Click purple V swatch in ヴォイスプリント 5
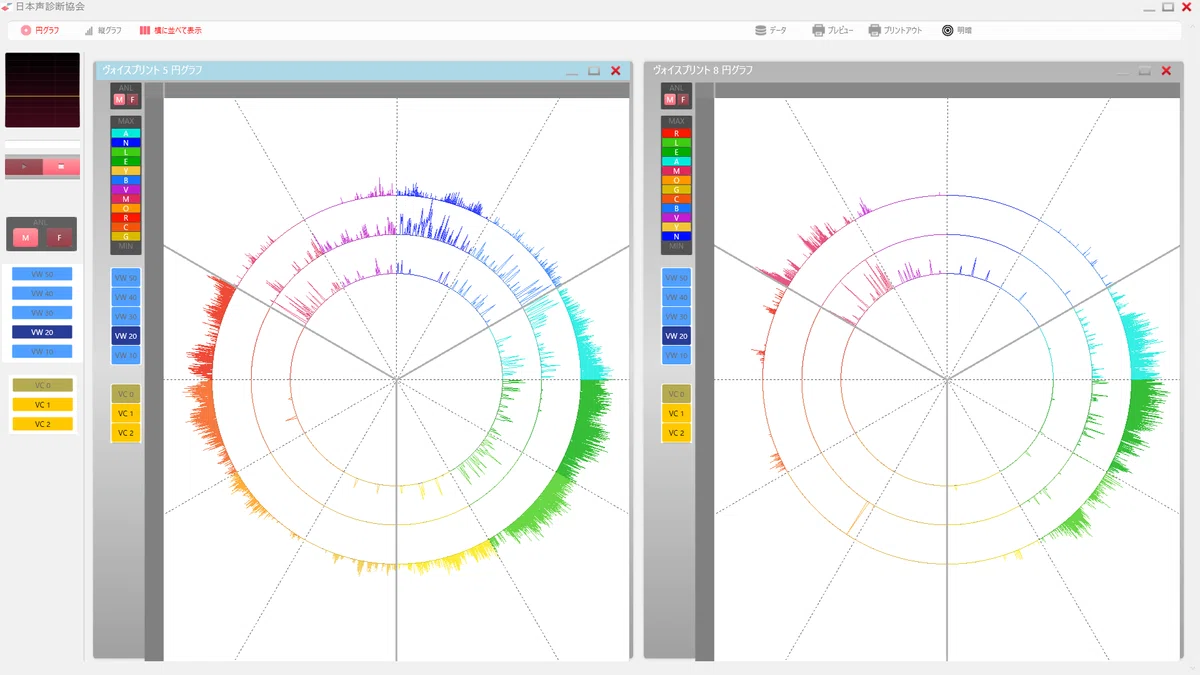 [x=126, y=189]
